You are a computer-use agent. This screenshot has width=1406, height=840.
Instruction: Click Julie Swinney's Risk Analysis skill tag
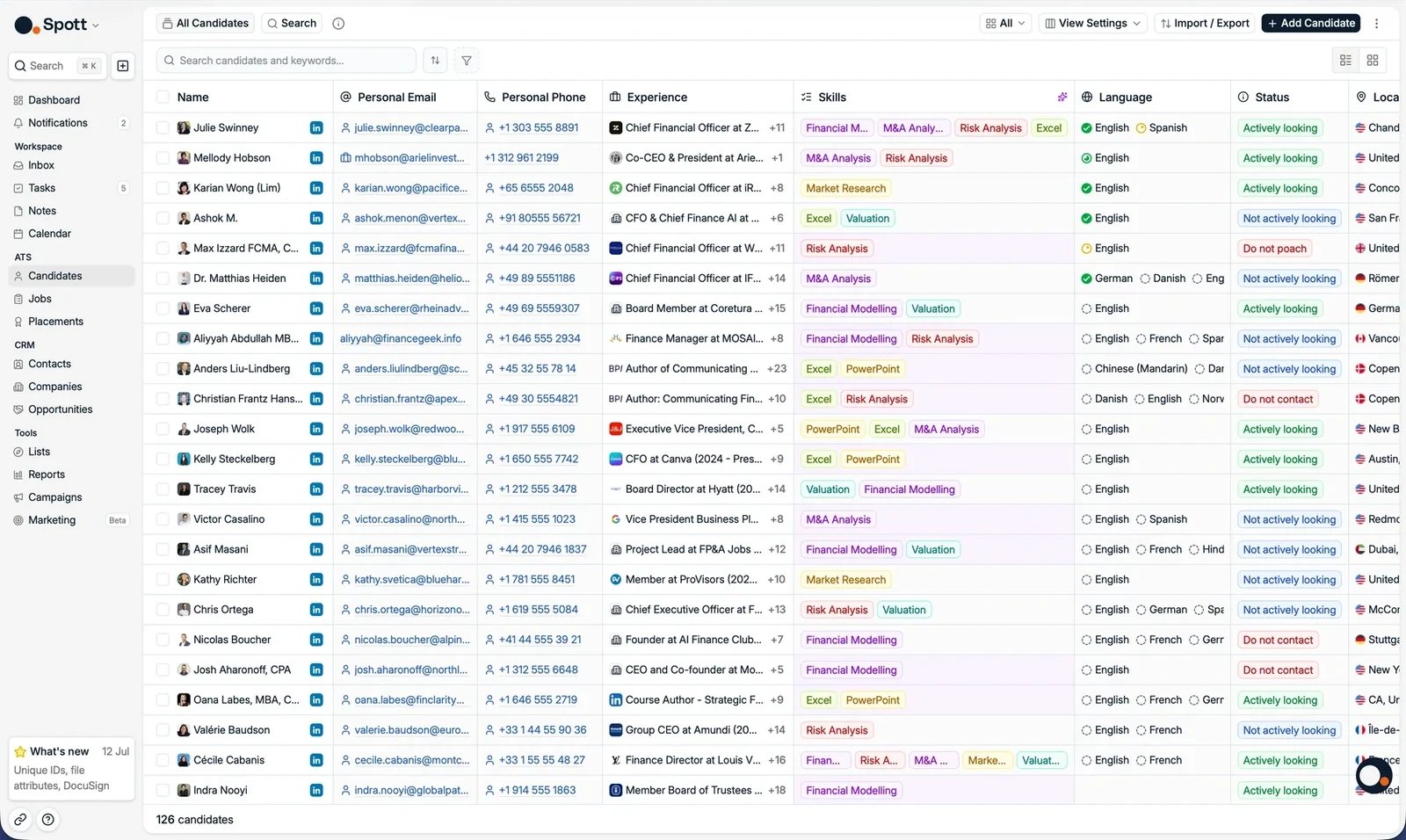click(990, 128)
